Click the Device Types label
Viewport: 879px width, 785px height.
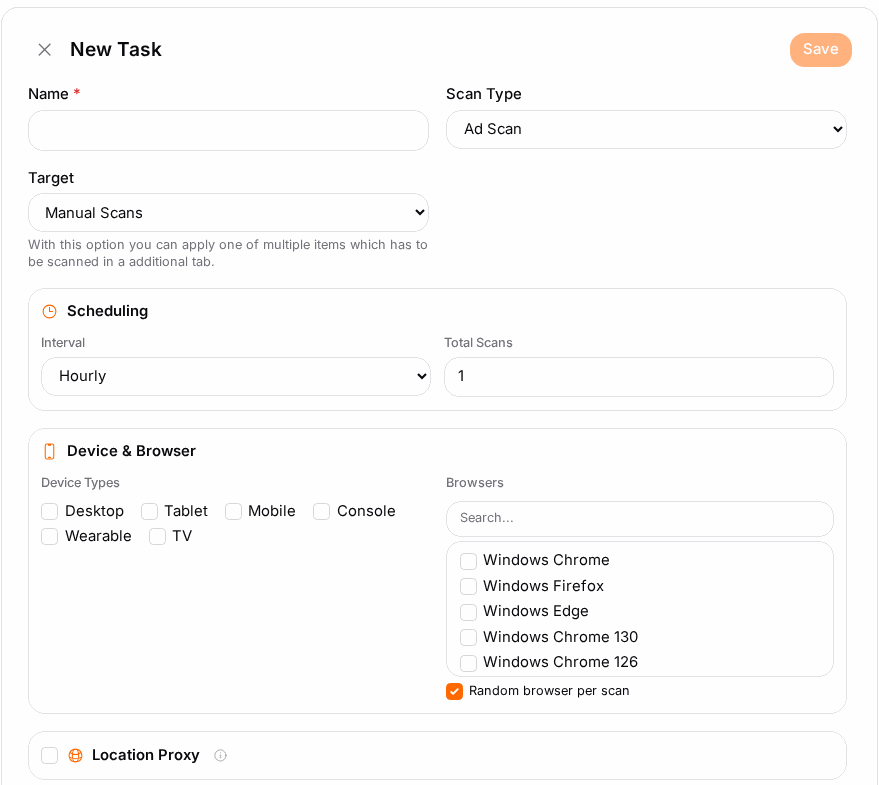tap(80, 483)
